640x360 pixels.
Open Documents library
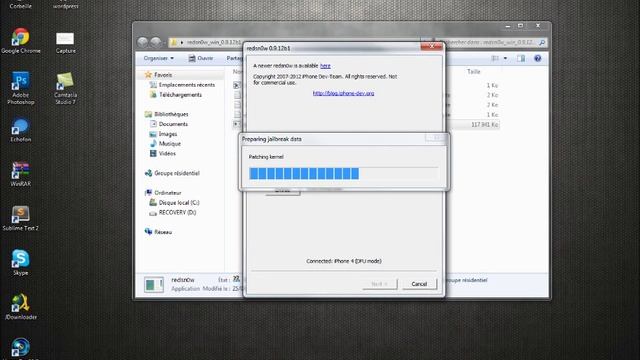pyautogui.click(x=169, y=124)
